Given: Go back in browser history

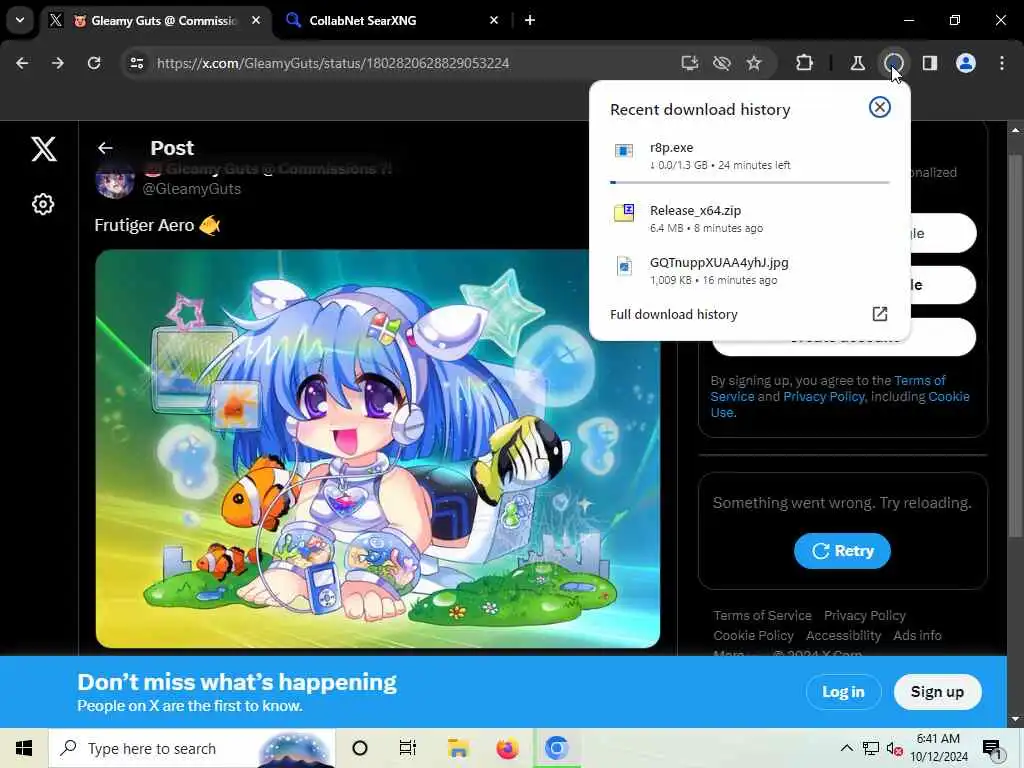Looking at the screenshot, I should 22,63.
